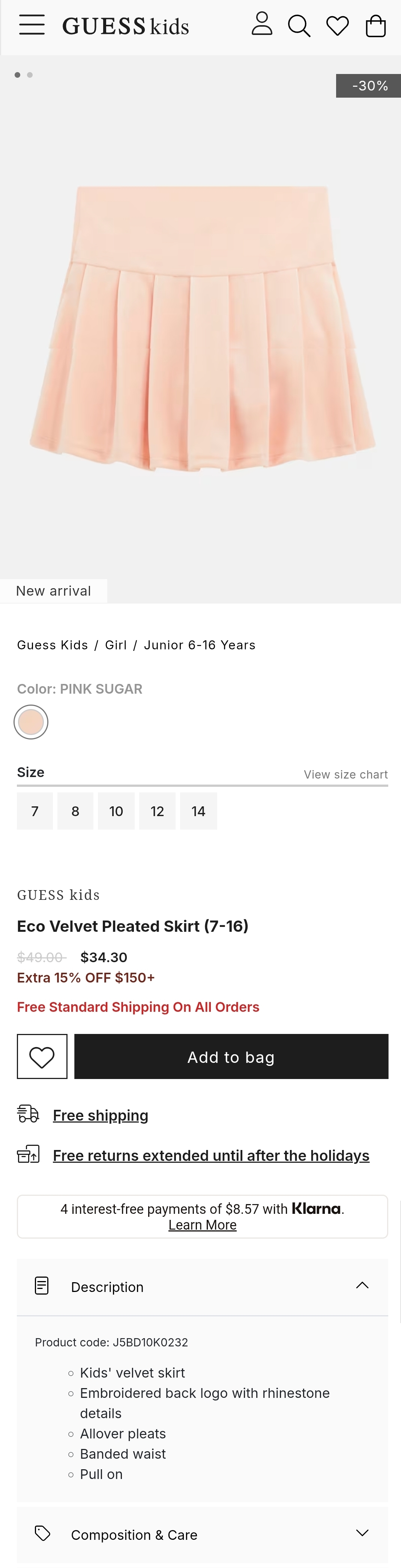Click the Add to bag button
Viewport: 401px width, 1568px height.
tap(231, 1056)
